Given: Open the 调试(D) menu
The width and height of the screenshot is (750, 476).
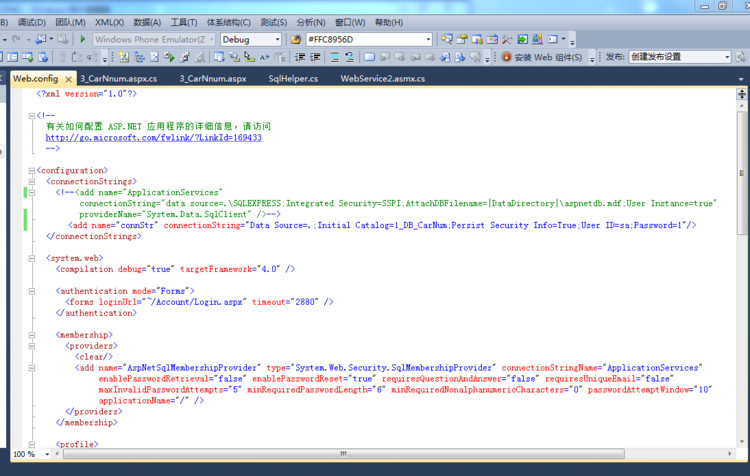Looking at the screenshot, I should [x=32, y=22].
